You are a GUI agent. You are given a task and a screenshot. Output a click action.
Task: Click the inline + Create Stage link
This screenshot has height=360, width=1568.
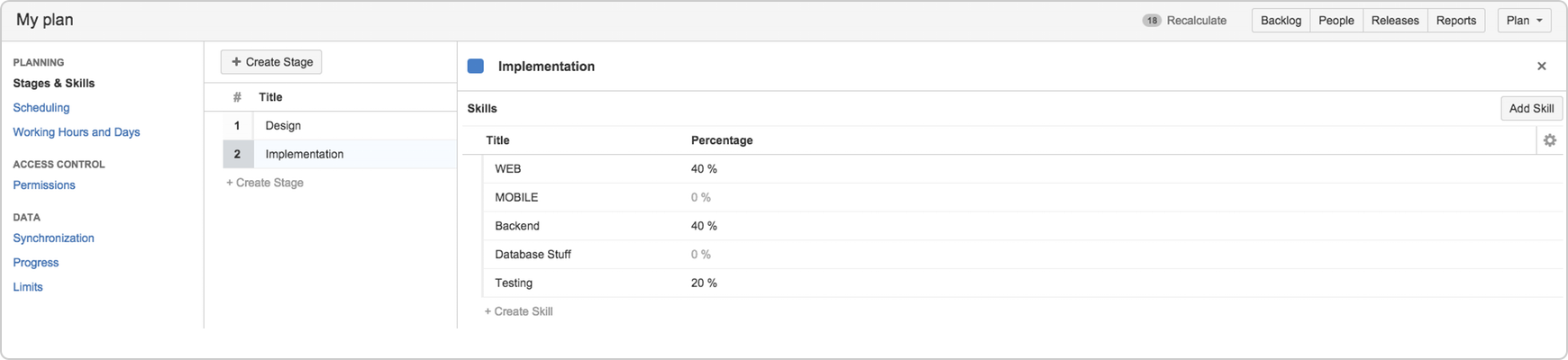pos(265,183)
